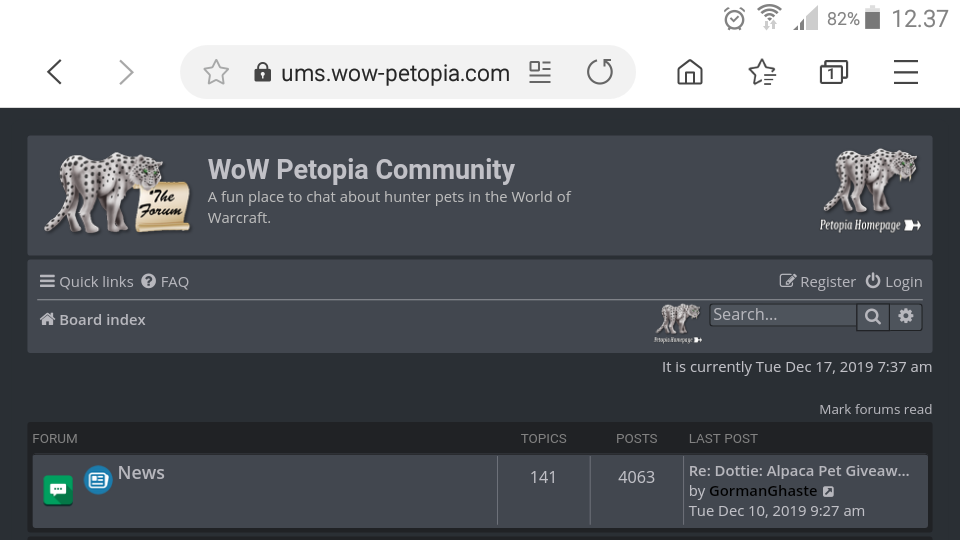Reload the page with refresh icon
Image resolution: width=960 pixels, height=540 pixels.
[x=599, y=72]
